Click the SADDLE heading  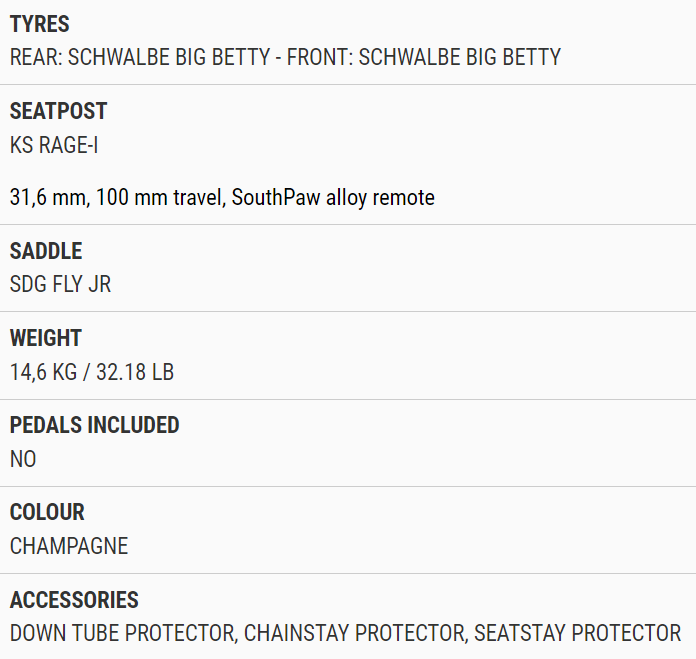pos(46,251)
